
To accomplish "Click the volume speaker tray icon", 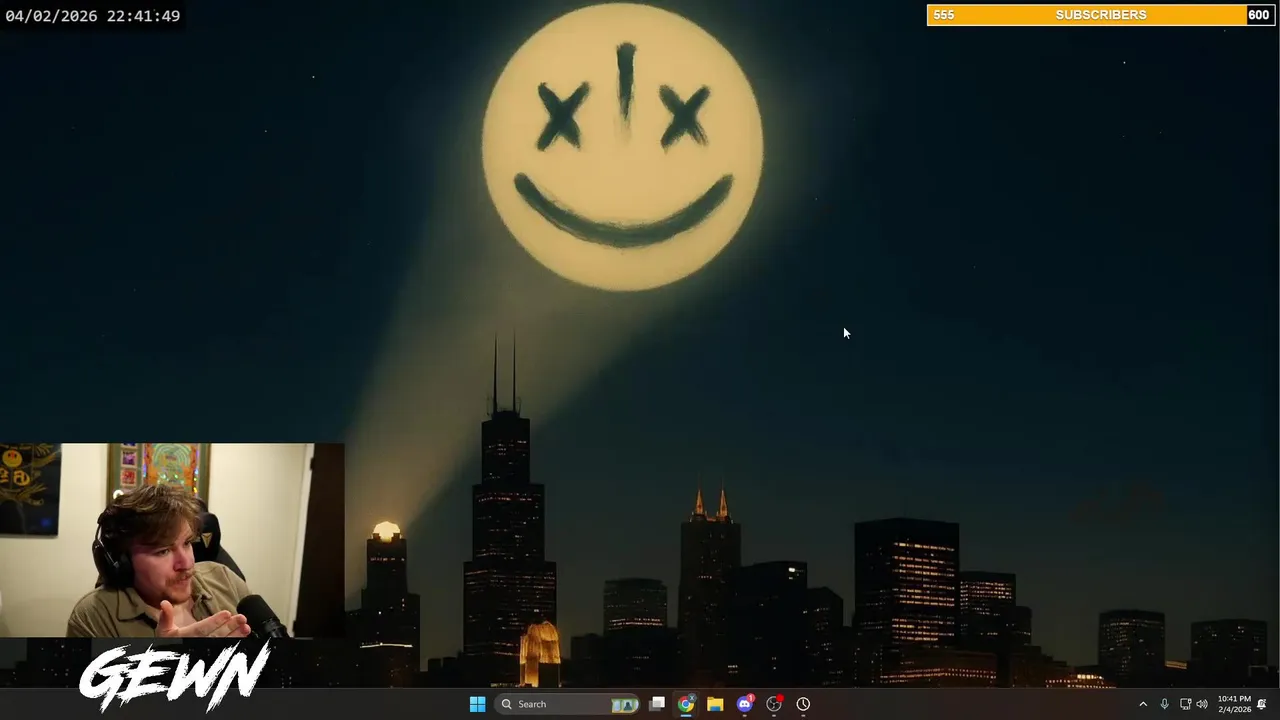I will 1202,704.
